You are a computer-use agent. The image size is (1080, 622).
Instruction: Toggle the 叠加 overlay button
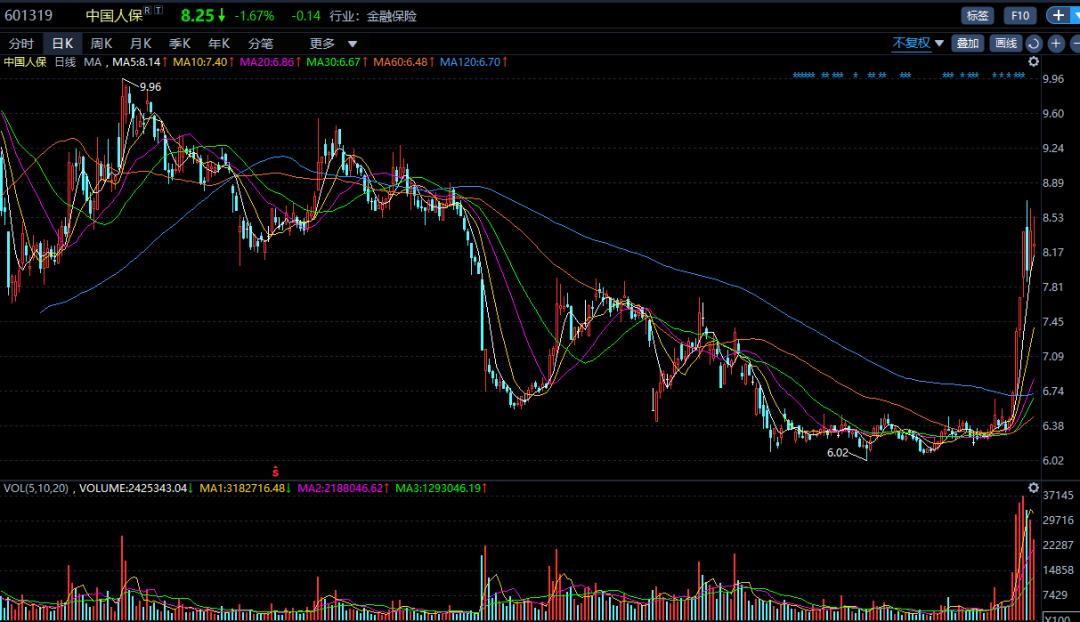point(967,43)
